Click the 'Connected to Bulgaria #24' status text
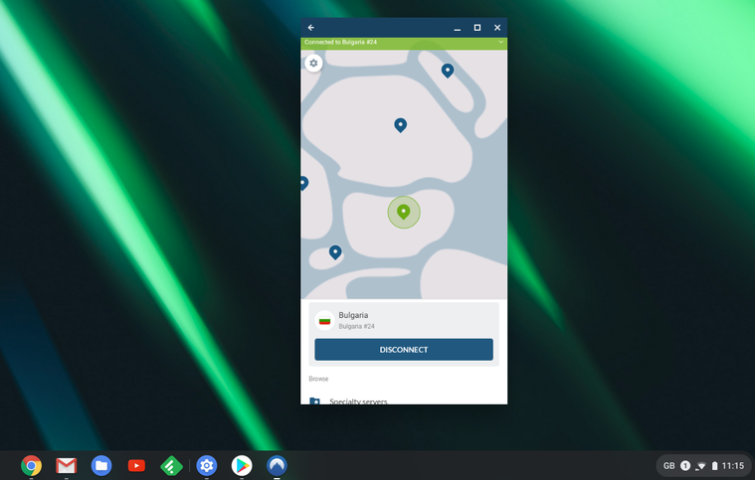Screen dimensions: 755x480 pos(340,42)
